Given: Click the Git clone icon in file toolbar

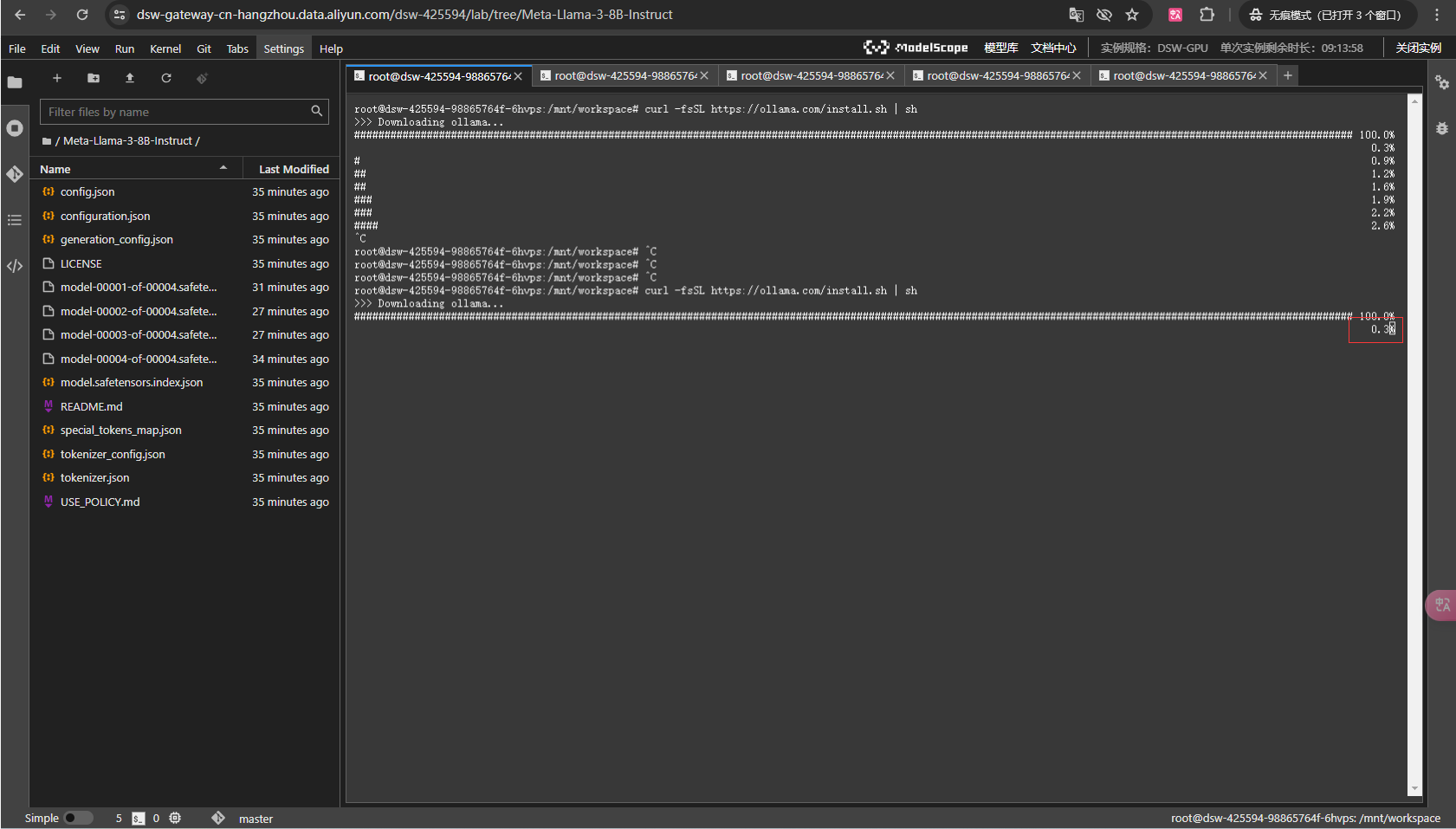Looking at the screenshot, I should tap(202, 78).
